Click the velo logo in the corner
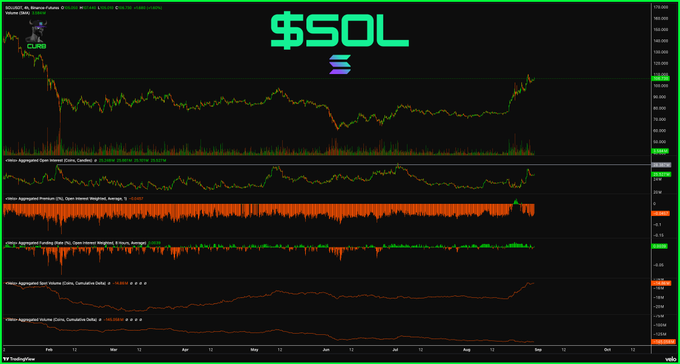This screenshot has width=680, height=364. coord(670,358)
